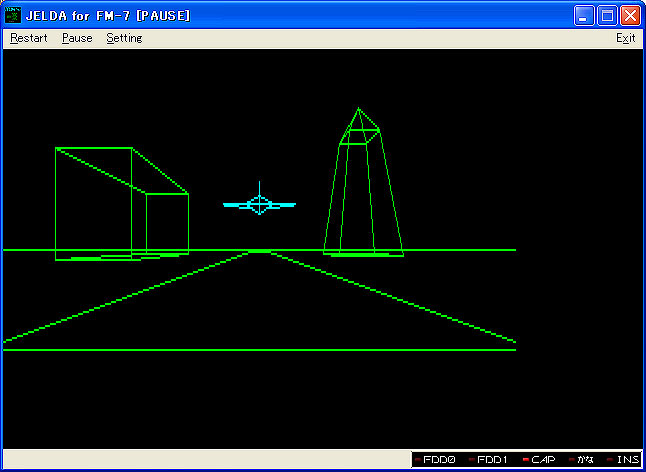
Task: Click the far end of the runway
Action: (259, 252)
